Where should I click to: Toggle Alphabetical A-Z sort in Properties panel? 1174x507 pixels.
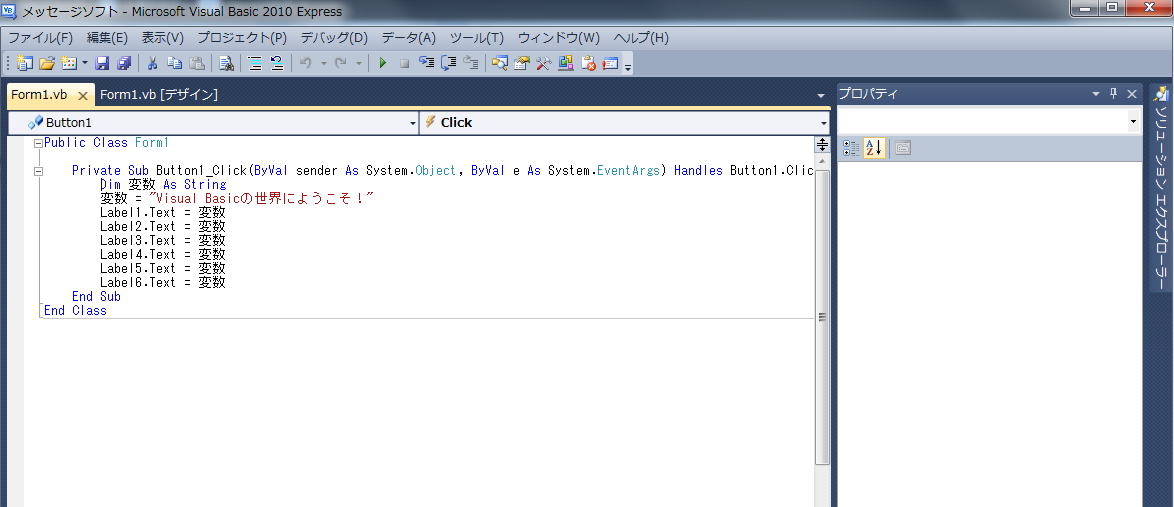pyautogui.click(x=874, y=148)
